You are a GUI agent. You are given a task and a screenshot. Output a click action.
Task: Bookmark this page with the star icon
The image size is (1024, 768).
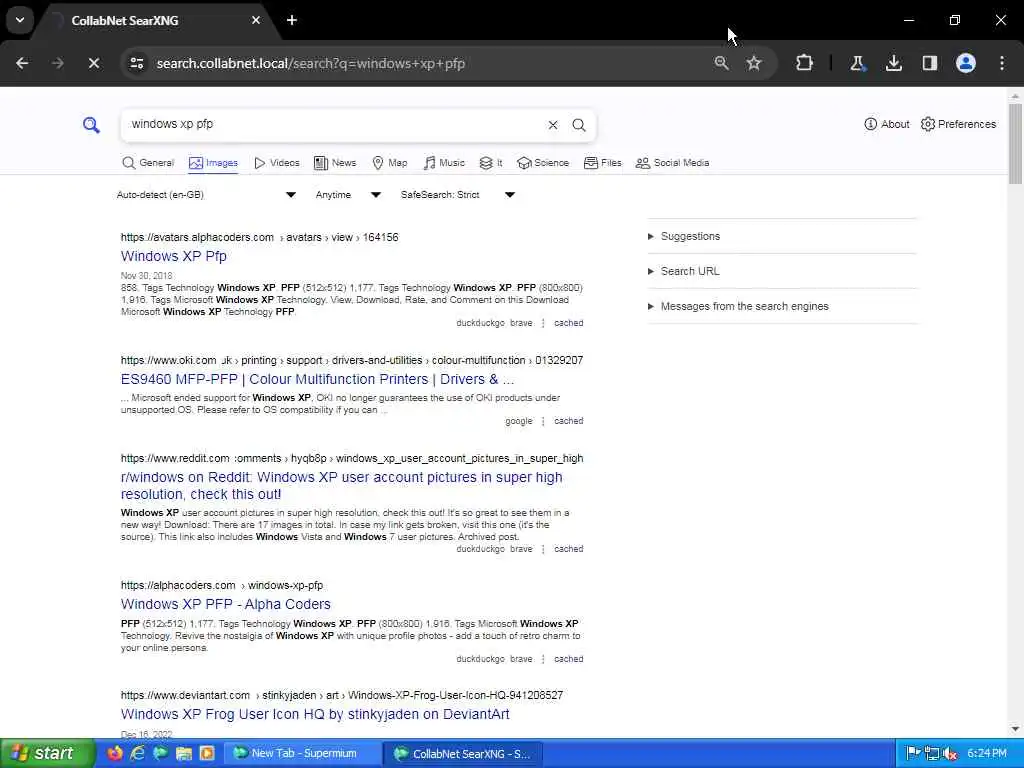pos(754,63)
